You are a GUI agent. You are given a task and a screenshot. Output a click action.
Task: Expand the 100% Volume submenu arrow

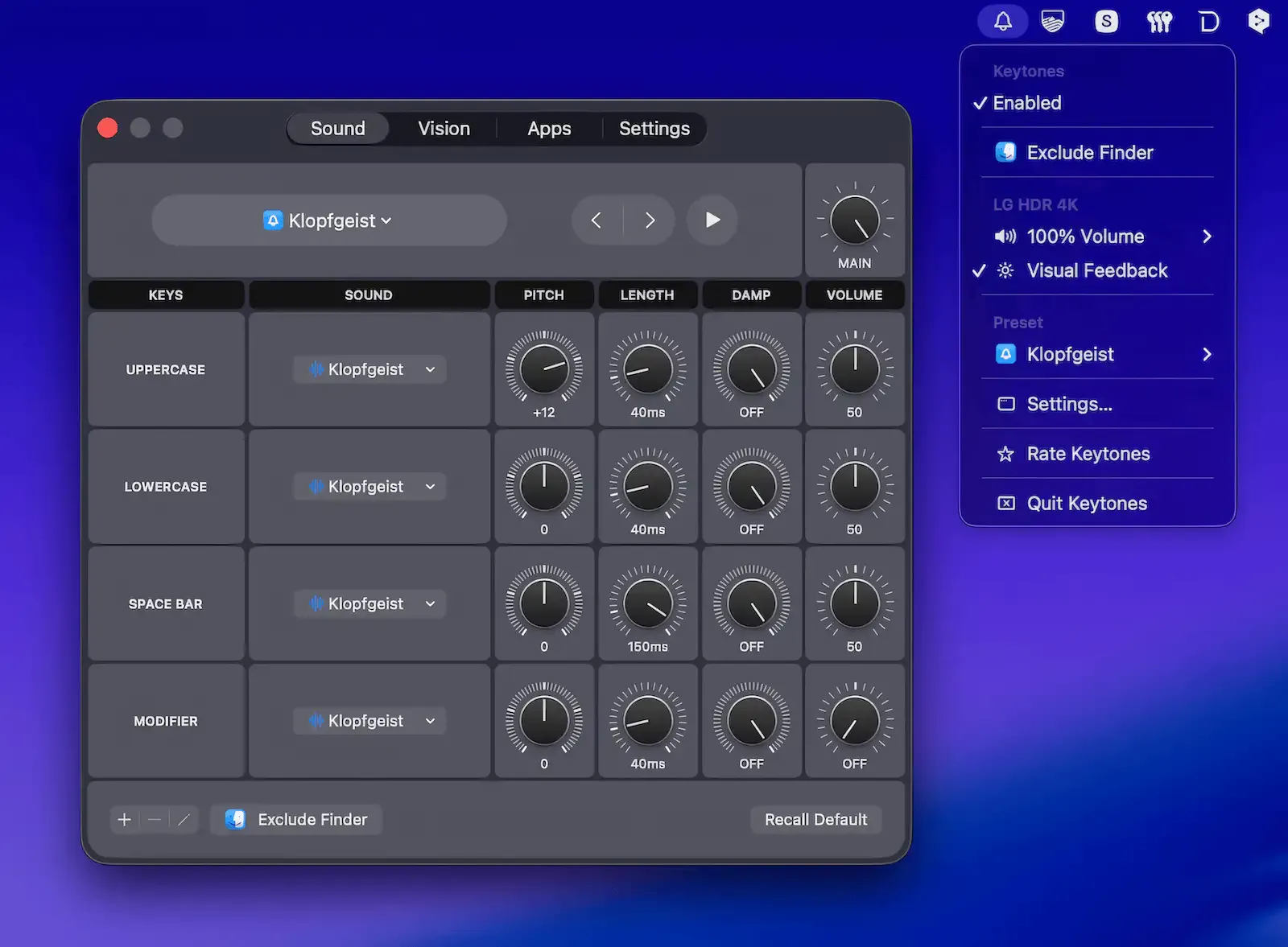point(1207,237)
